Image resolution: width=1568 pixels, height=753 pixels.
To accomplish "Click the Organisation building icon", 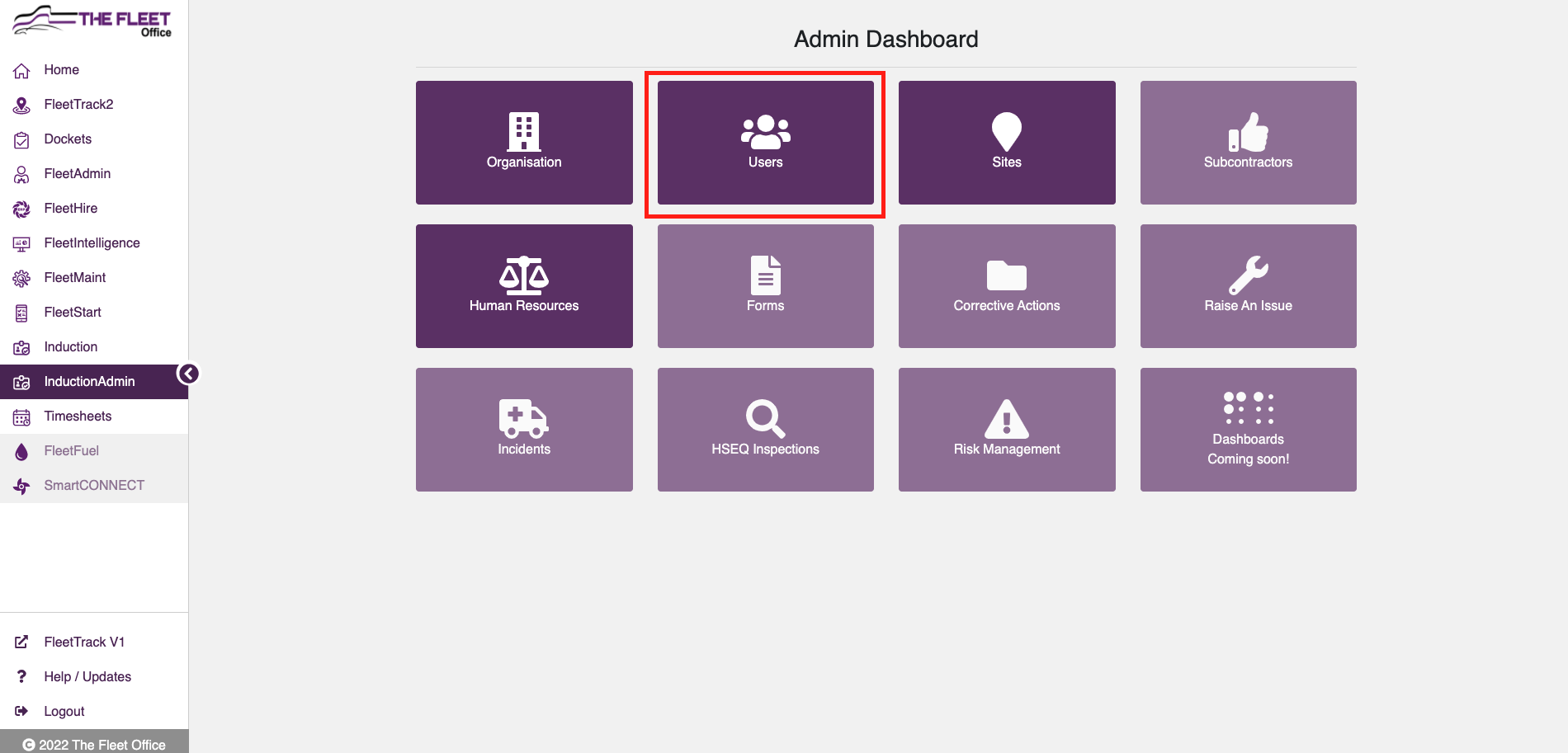I will (524, 131).
